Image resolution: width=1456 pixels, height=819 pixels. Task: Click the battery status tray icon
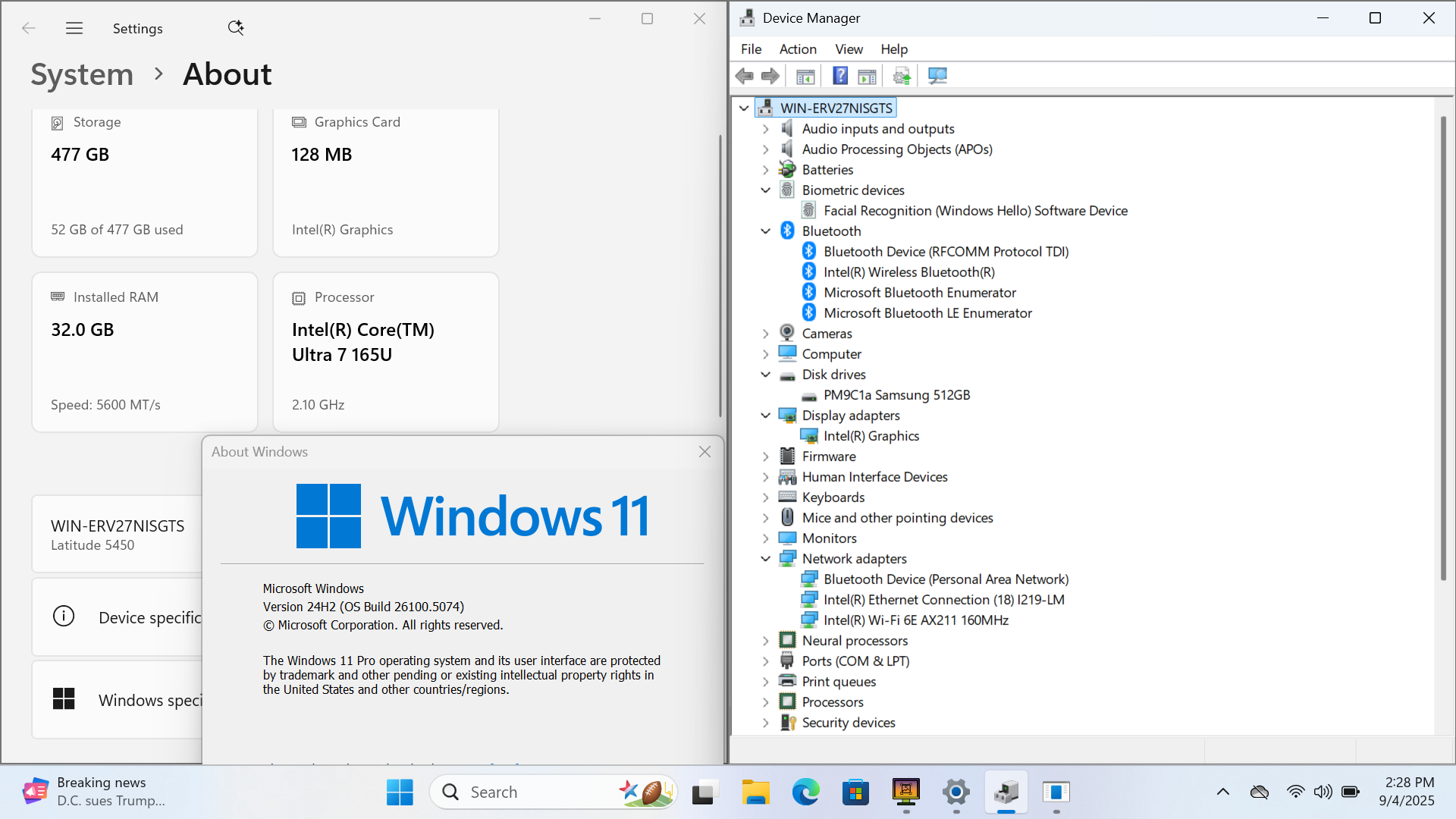1351,792
